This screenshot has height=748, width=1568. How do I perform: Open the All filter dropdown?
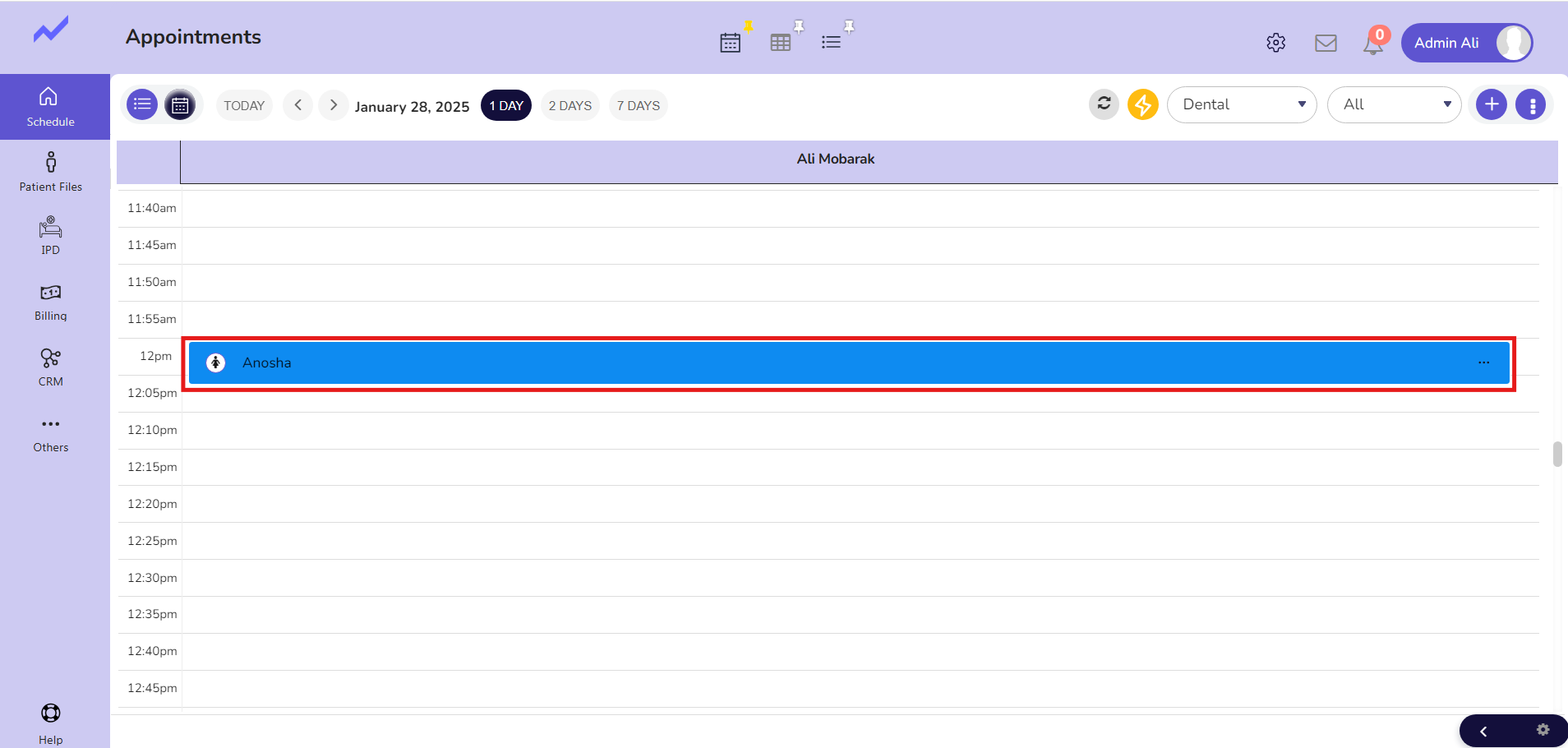click(x=1395, y=104)
